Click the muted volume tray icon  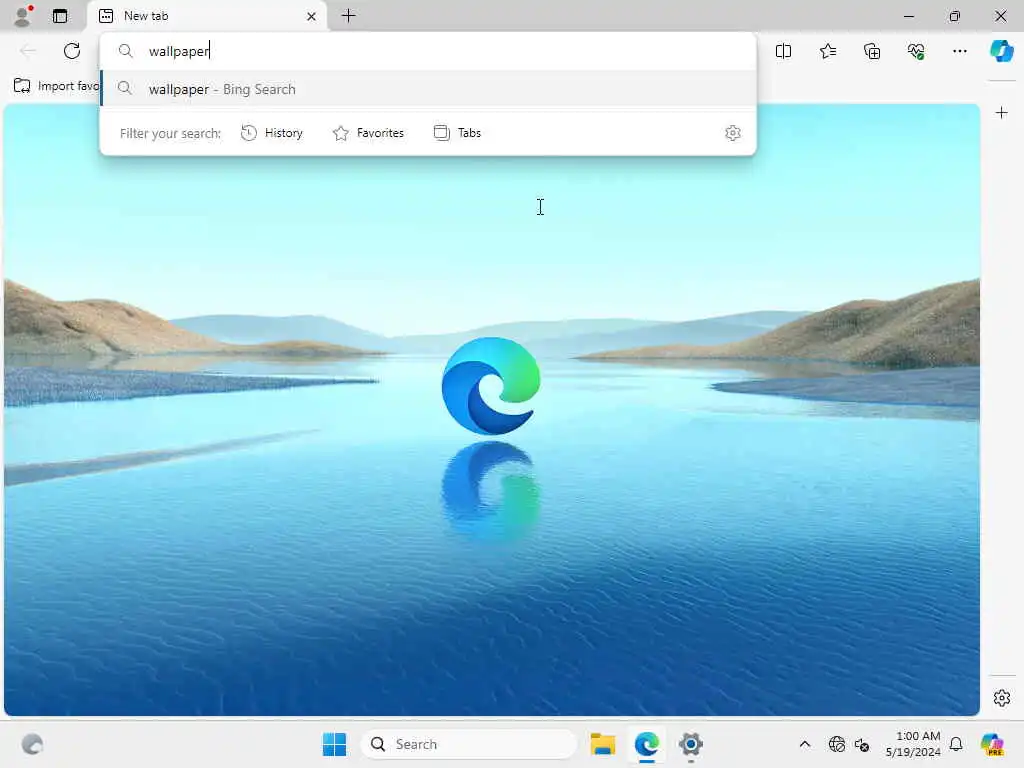point(861,744)
